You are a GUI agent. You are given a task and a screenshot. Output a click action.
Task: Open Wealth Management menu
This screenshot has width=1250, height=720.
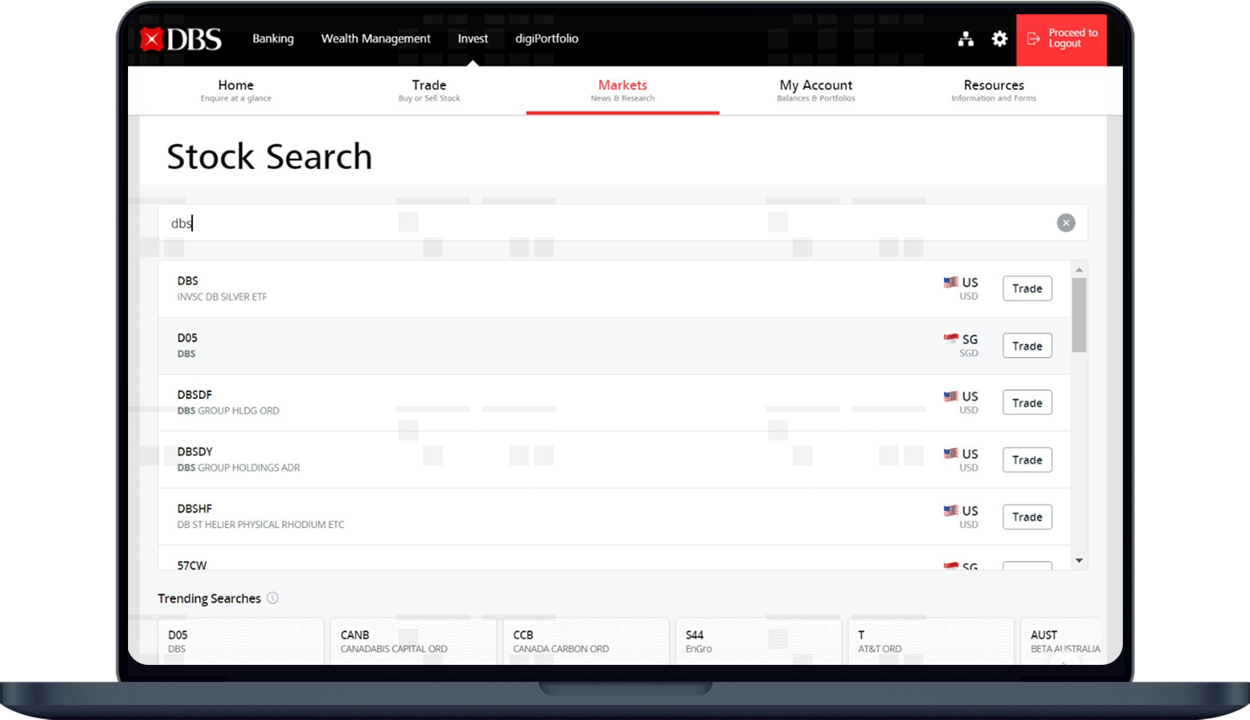pyautogui.click(x=376, y=39)
